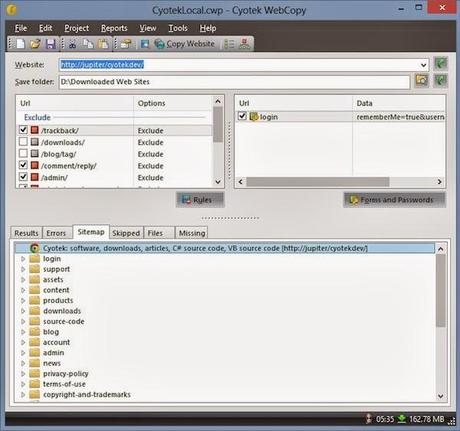Click the login form icon in Url list
Viewport: 460px width, 431px height.
point(254,116)
